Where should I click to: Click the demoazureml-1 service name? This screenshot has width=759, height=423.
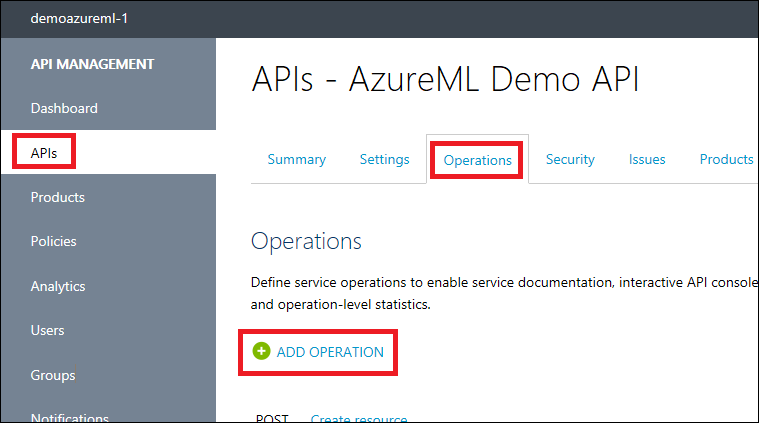pyautogui.click(x=79, y=18)
